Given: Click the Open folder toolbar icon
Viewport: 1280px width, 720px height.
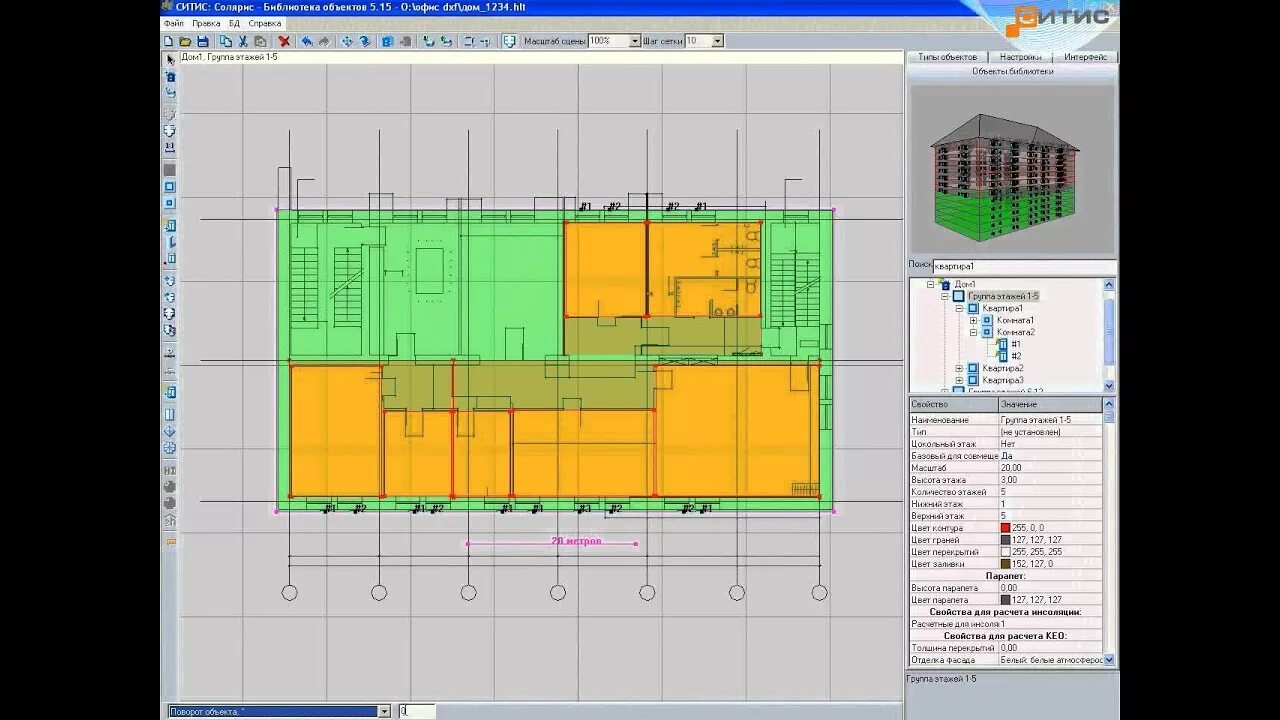Looking at the screenshot, I should click(x=186, y=41).
